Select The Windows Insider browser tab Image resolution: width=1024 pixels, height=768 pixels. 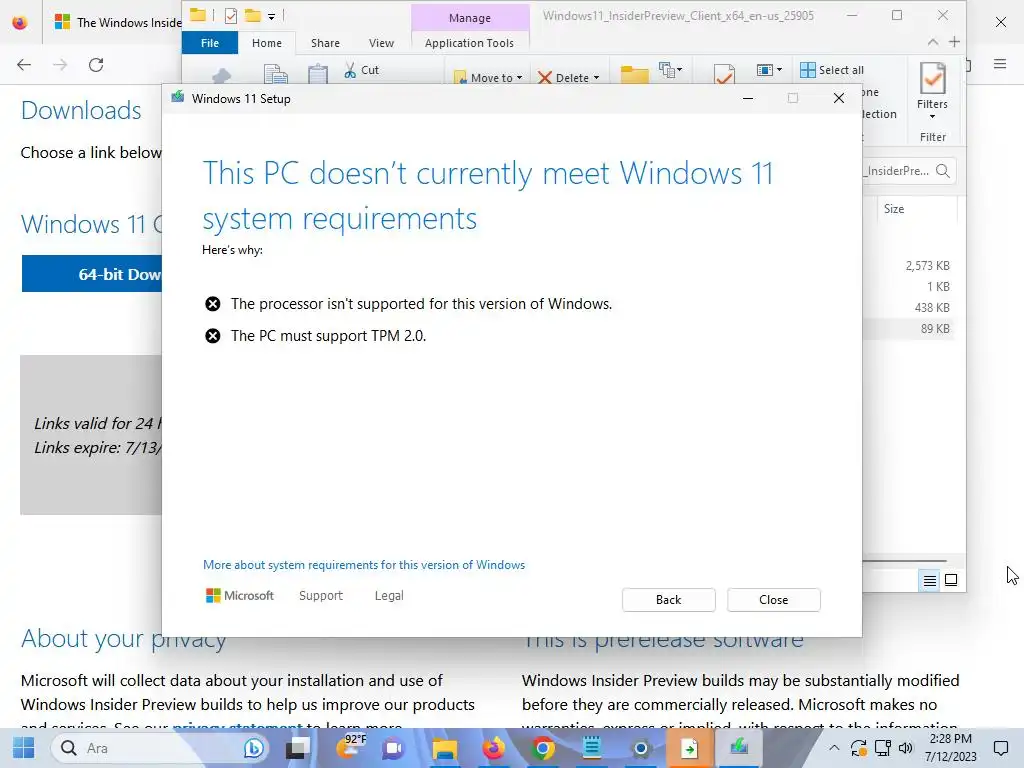(117, 22)
